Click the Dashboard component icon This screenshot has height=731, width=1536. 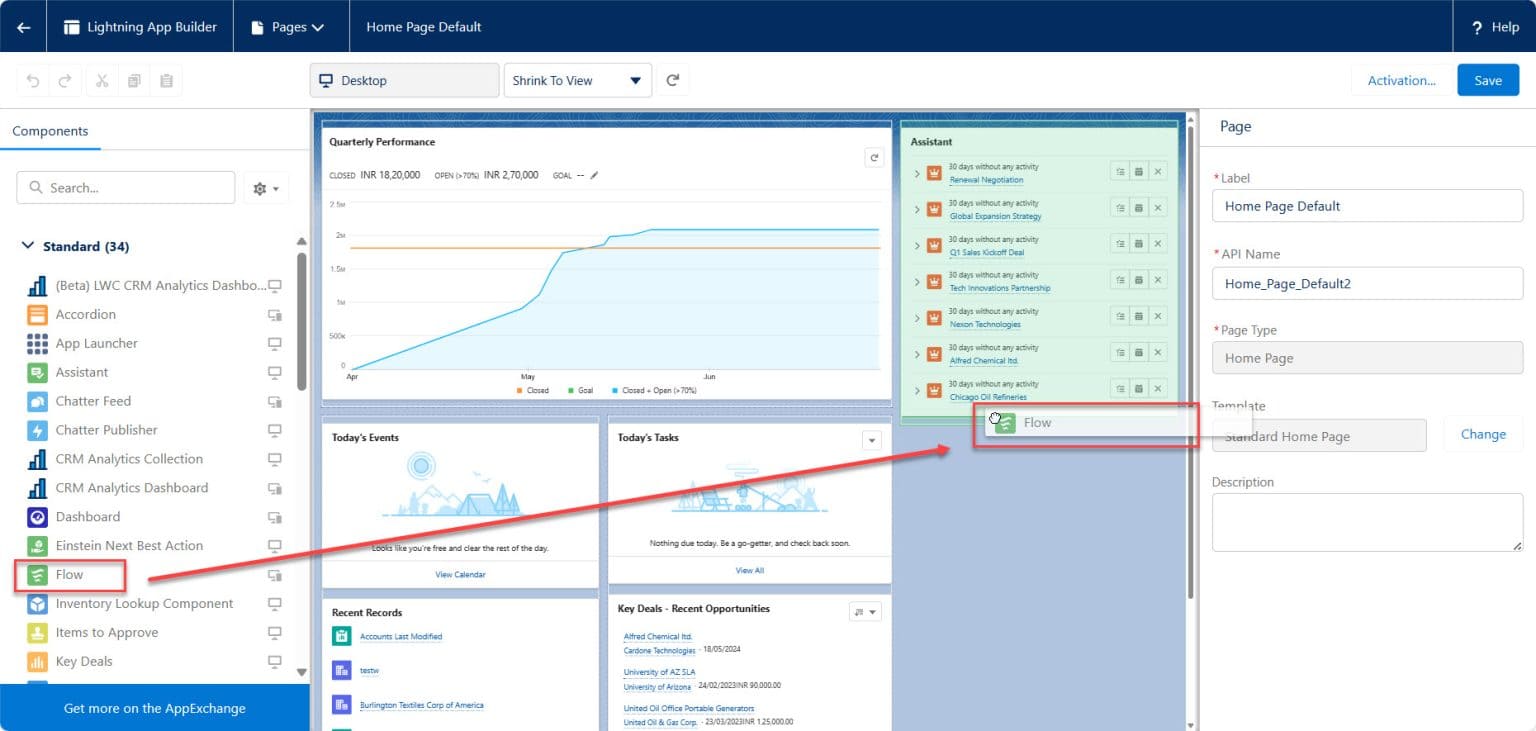click(x=37, y=517)
